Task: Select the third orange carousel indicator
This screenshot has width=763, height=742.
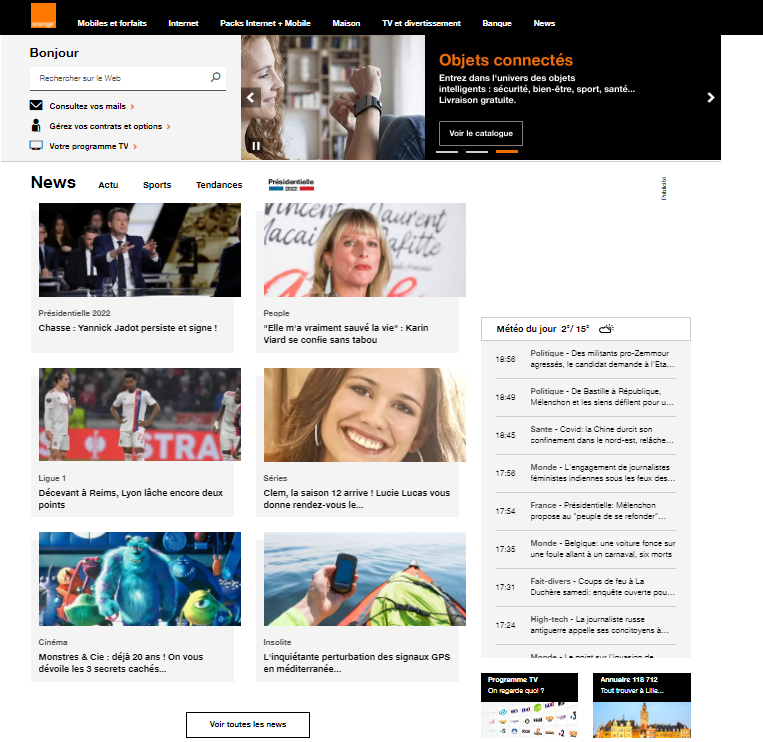Action: [507, 152]
